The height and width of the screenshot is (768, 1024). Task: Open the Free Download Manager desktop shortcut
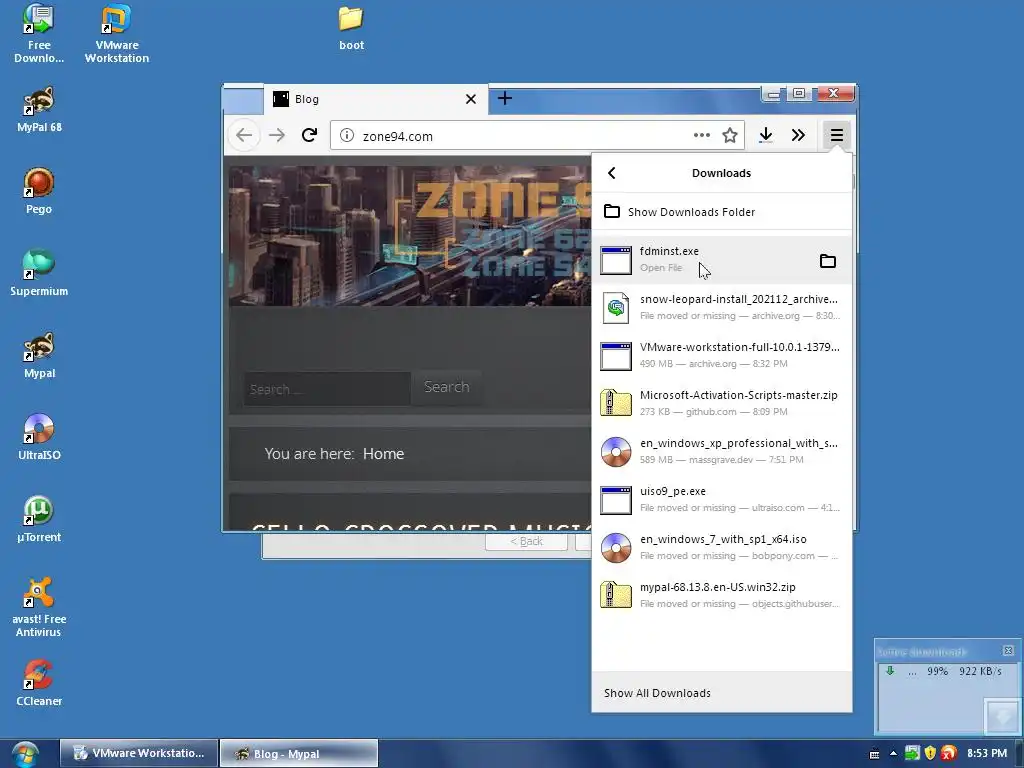click(x=39, y=34)
